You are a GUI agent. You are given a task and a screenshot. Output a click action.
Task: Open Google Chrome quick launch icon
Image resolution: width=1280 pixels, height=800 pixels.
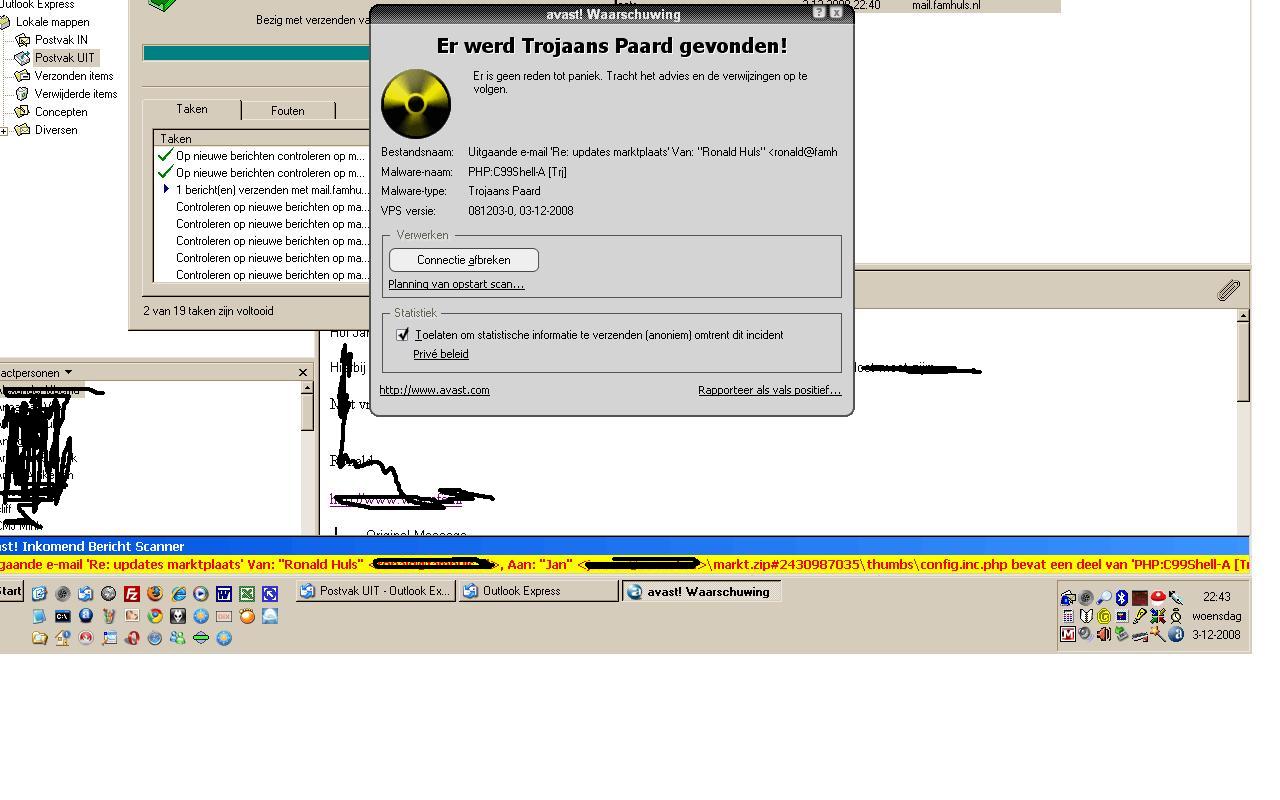click(155, 616)
